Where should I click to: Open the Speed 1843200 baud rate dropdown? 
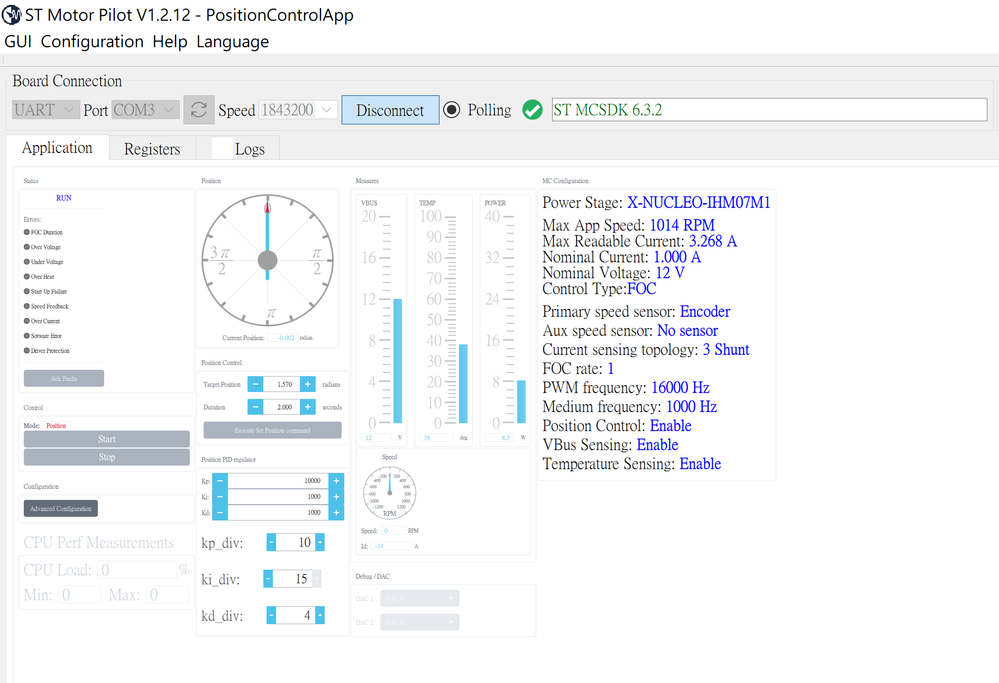pyautogui.click(x=298, y=110)
